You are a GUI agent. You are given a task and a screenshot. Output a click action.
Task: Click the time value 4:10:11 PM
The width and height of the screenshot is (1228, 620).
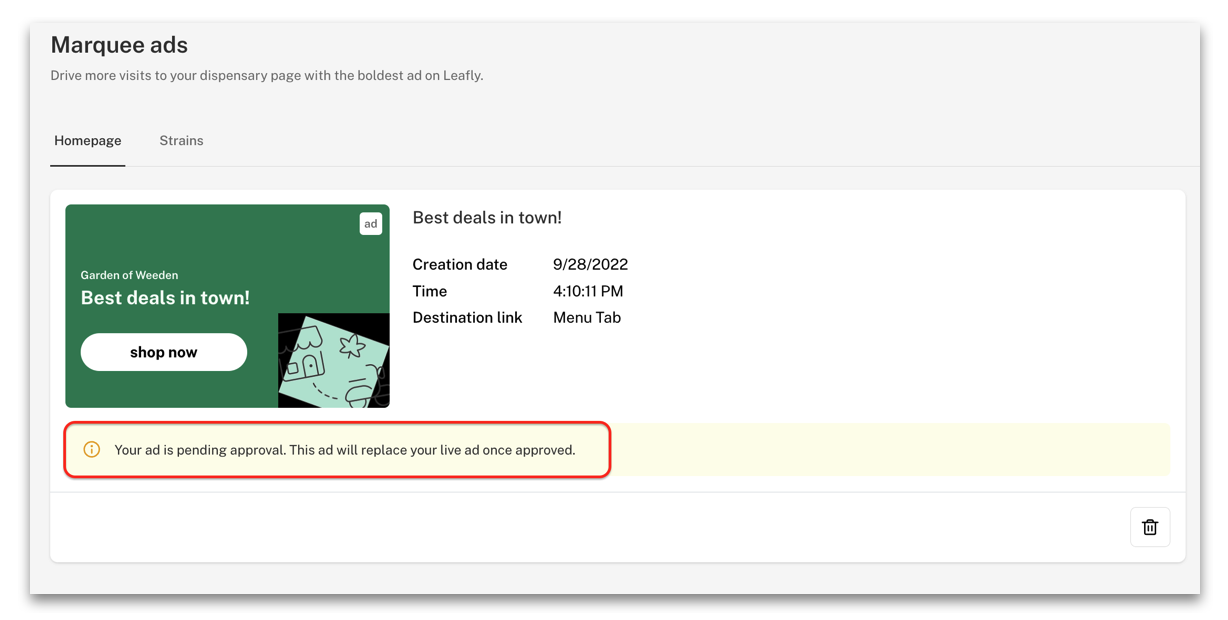pyautogui.click(x=588, y=291)
